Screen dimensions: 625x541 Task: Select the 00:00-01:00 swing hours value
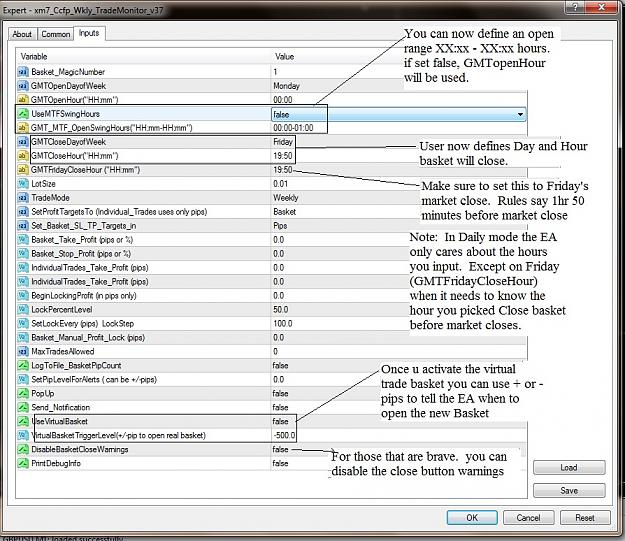[x=293, y=128]
